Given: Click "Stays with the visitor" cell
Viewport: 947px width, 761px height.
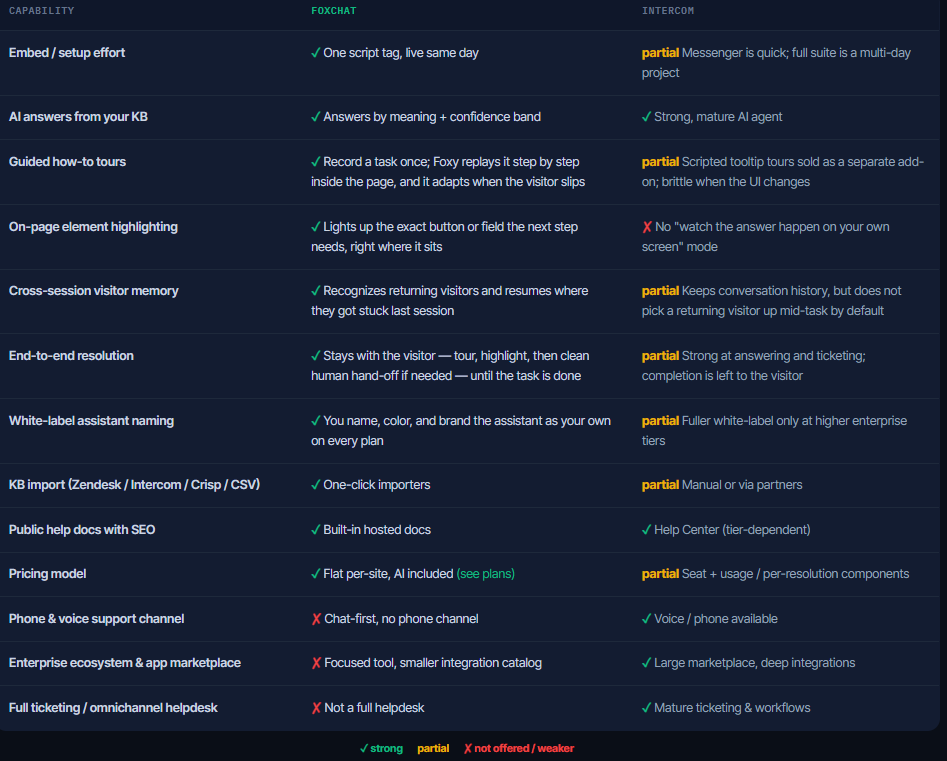Looking at the screenshot, I should (x=450, y=365).
